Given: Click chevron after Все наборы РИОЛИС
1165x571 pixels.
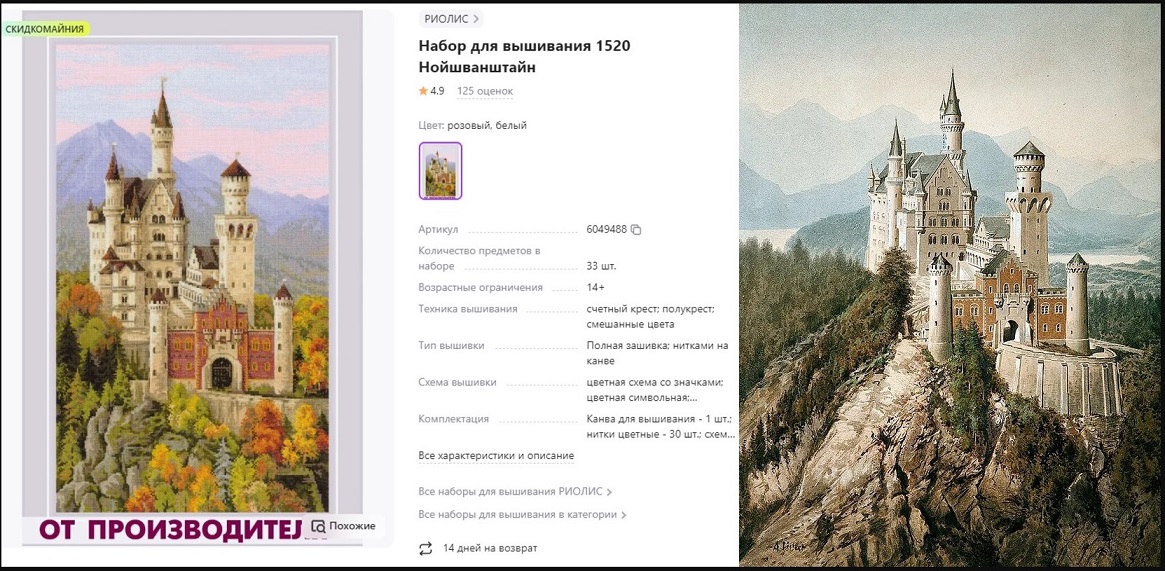Looking at the screenshot, I should coord(609,492).
